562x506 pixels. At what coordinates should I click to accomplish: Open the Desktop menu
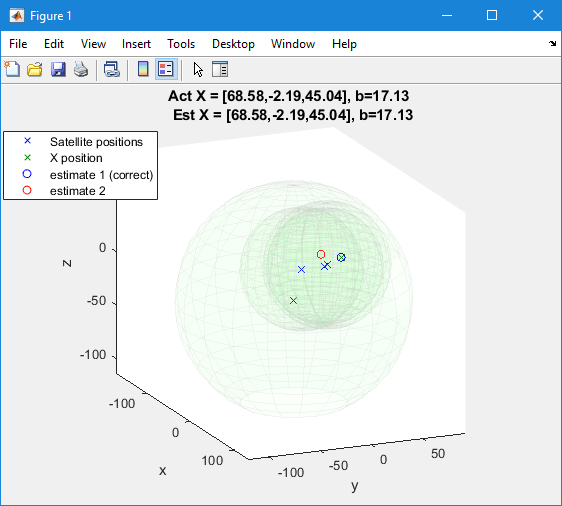233,44
